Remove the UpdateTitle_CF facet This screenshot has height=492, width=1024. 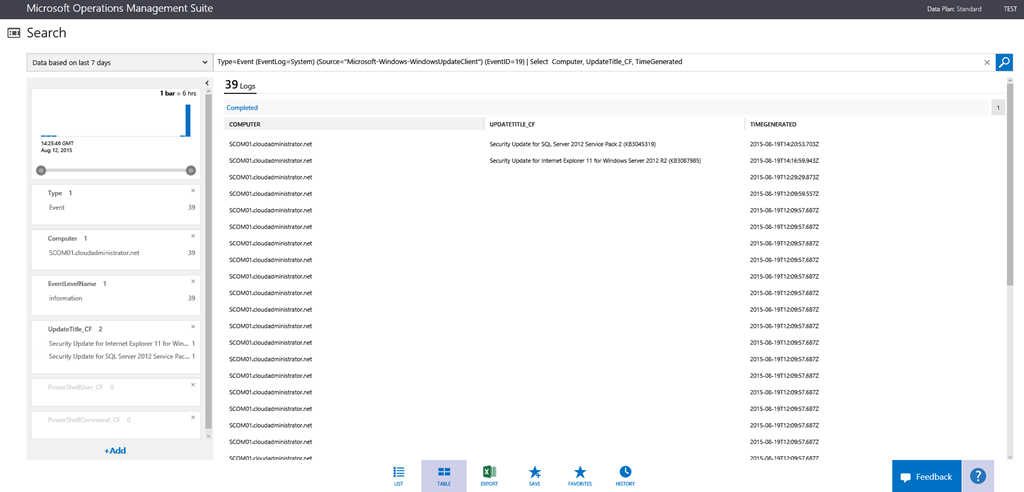click(193, 326)
